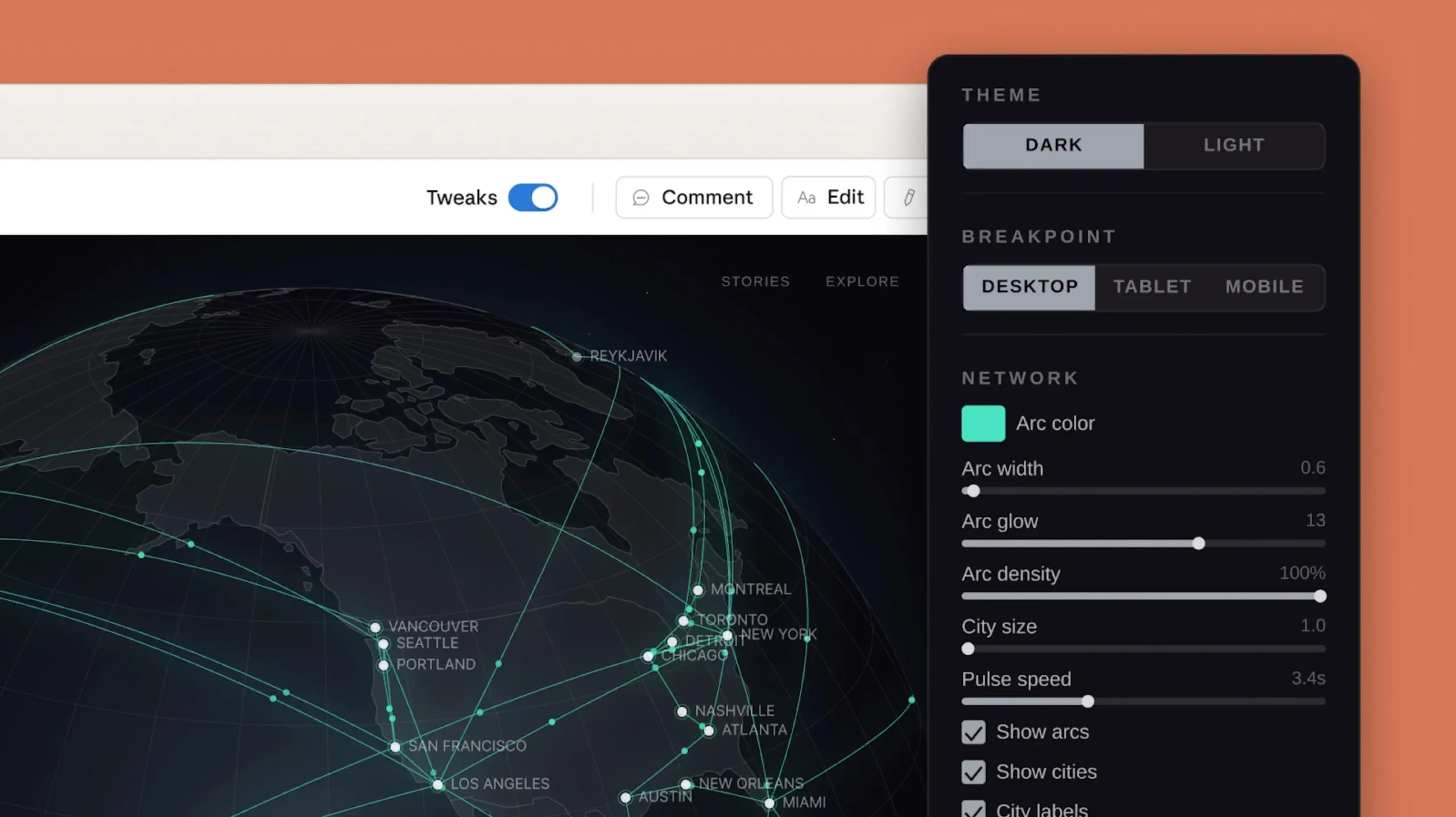Viewport: 1456px width, 817px height.
Task: Open the EXPLORE navigation item
Action: pyautogui.click(x=862, y=281)
